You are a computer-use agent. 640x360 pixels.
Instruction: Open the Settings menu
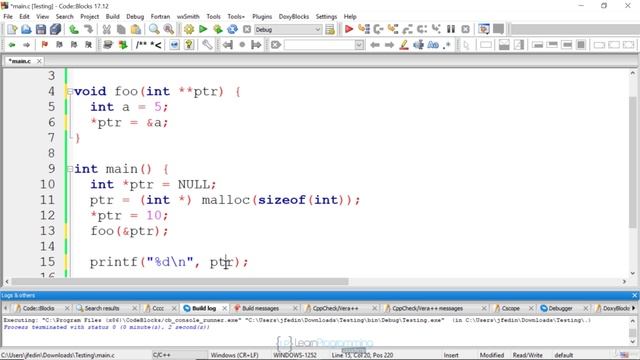pos(326,16)
